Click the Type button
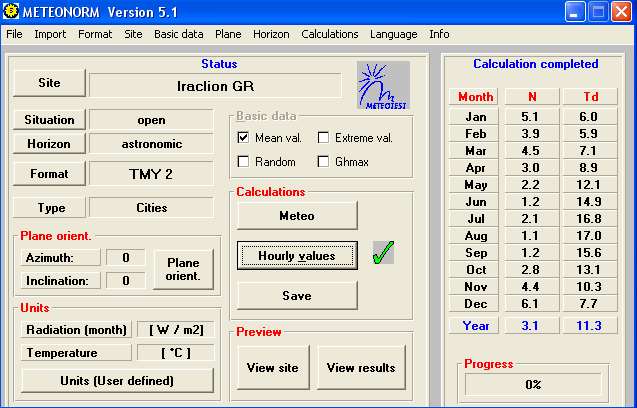The height and width of the screenshot is (408, 637). click(50, 208)
